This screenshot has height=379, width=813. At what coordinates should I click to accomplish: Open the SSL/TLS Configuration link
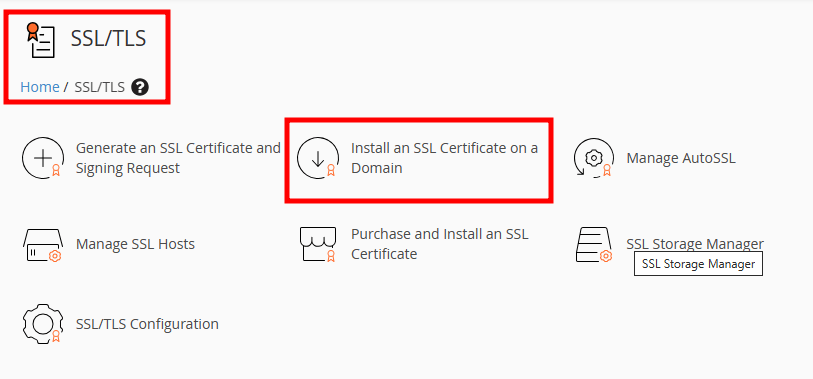147,324
